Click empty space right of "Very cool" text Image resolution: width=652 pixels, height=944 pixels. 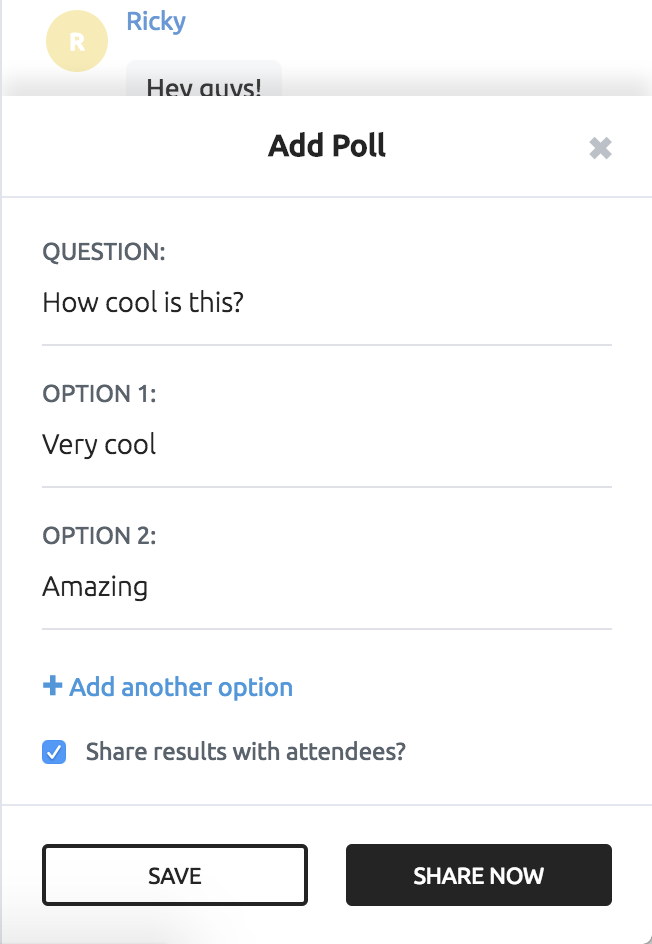point(385,444)
